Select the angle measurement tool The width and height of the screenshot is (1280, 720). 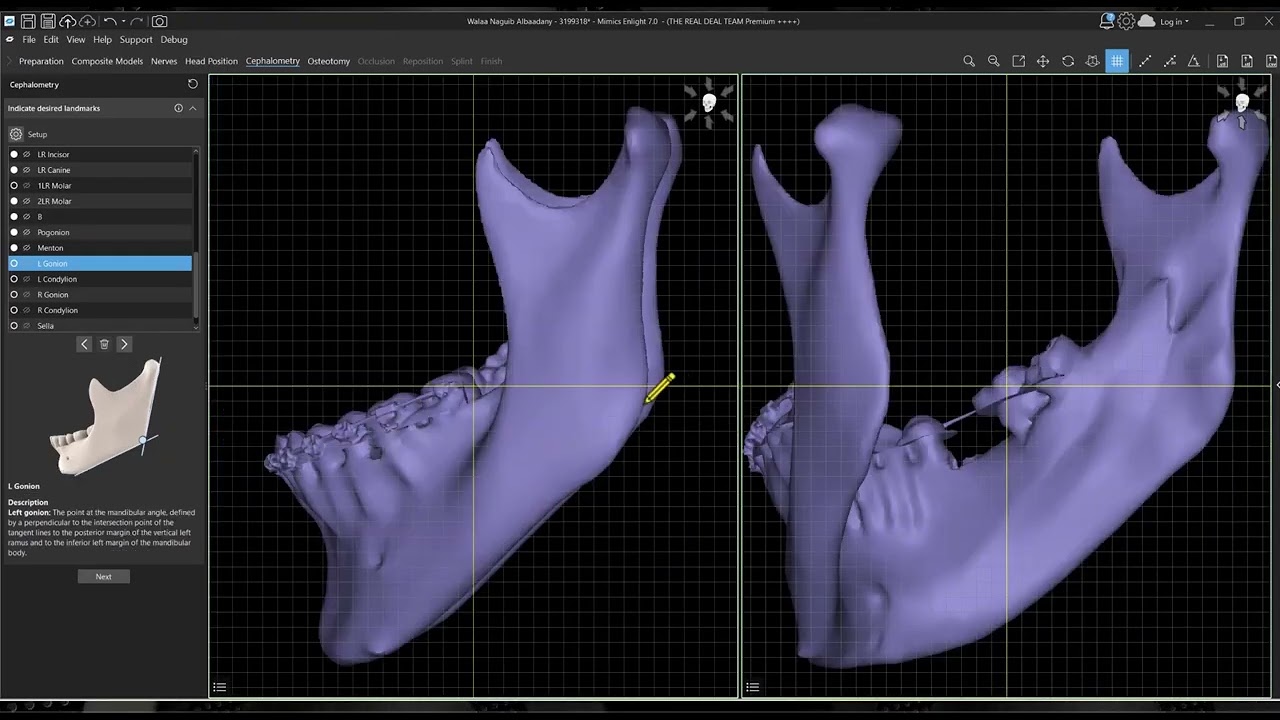tap(1194, 61)
